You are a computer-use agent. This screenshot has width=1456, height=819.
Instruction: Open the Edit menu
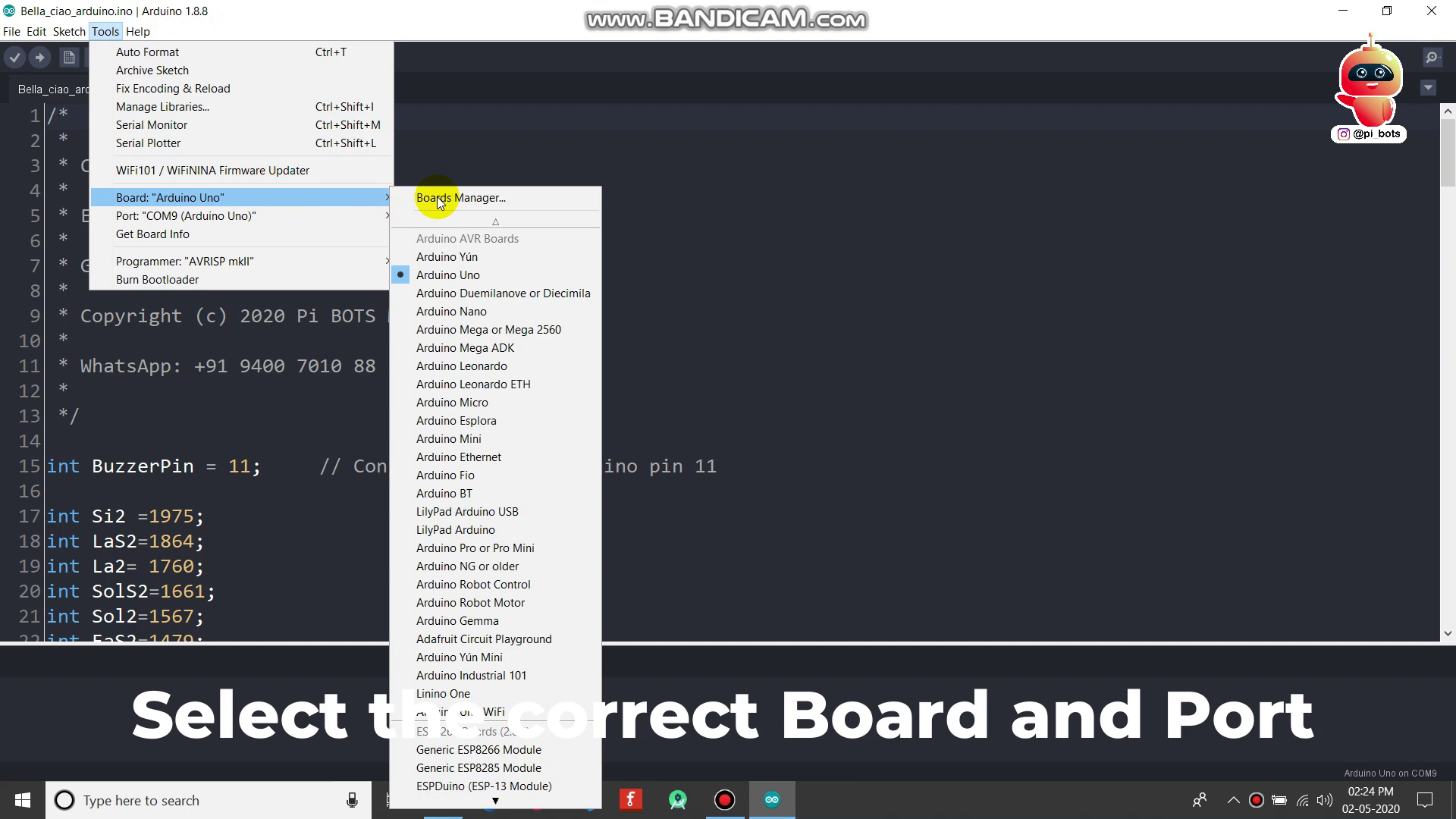pos(36,32)
